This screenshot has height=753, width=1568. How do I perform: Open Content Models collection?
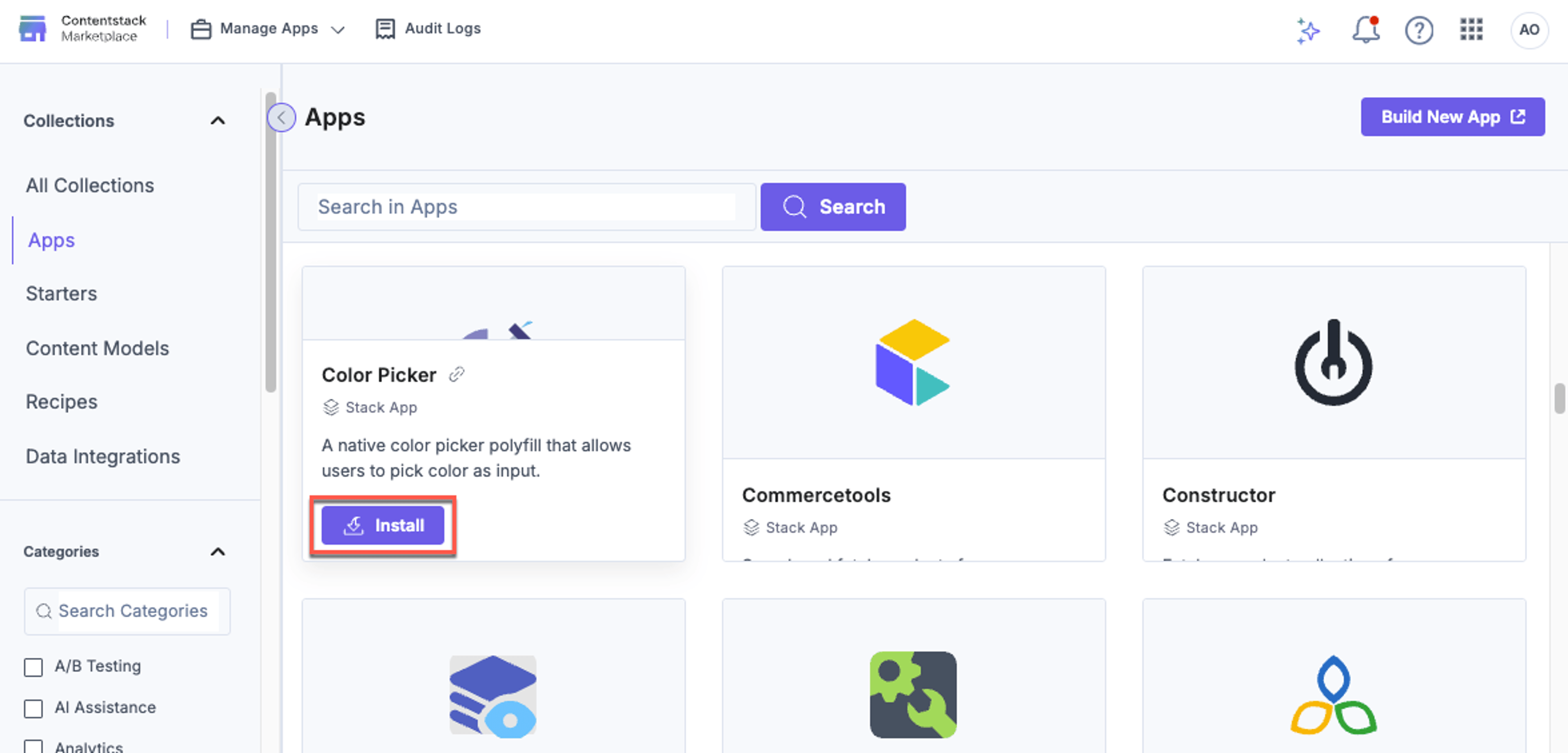click(98, 348)
